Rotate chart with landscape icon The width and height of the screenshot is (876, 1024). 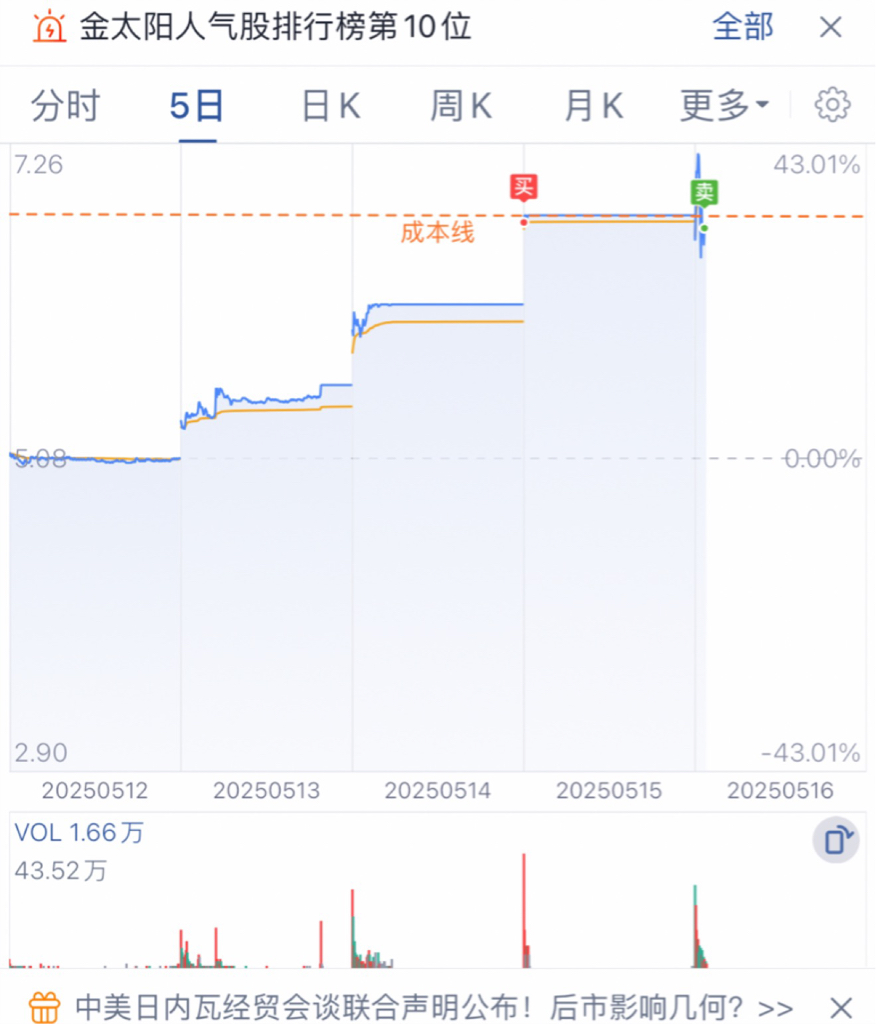pos(836,840)
